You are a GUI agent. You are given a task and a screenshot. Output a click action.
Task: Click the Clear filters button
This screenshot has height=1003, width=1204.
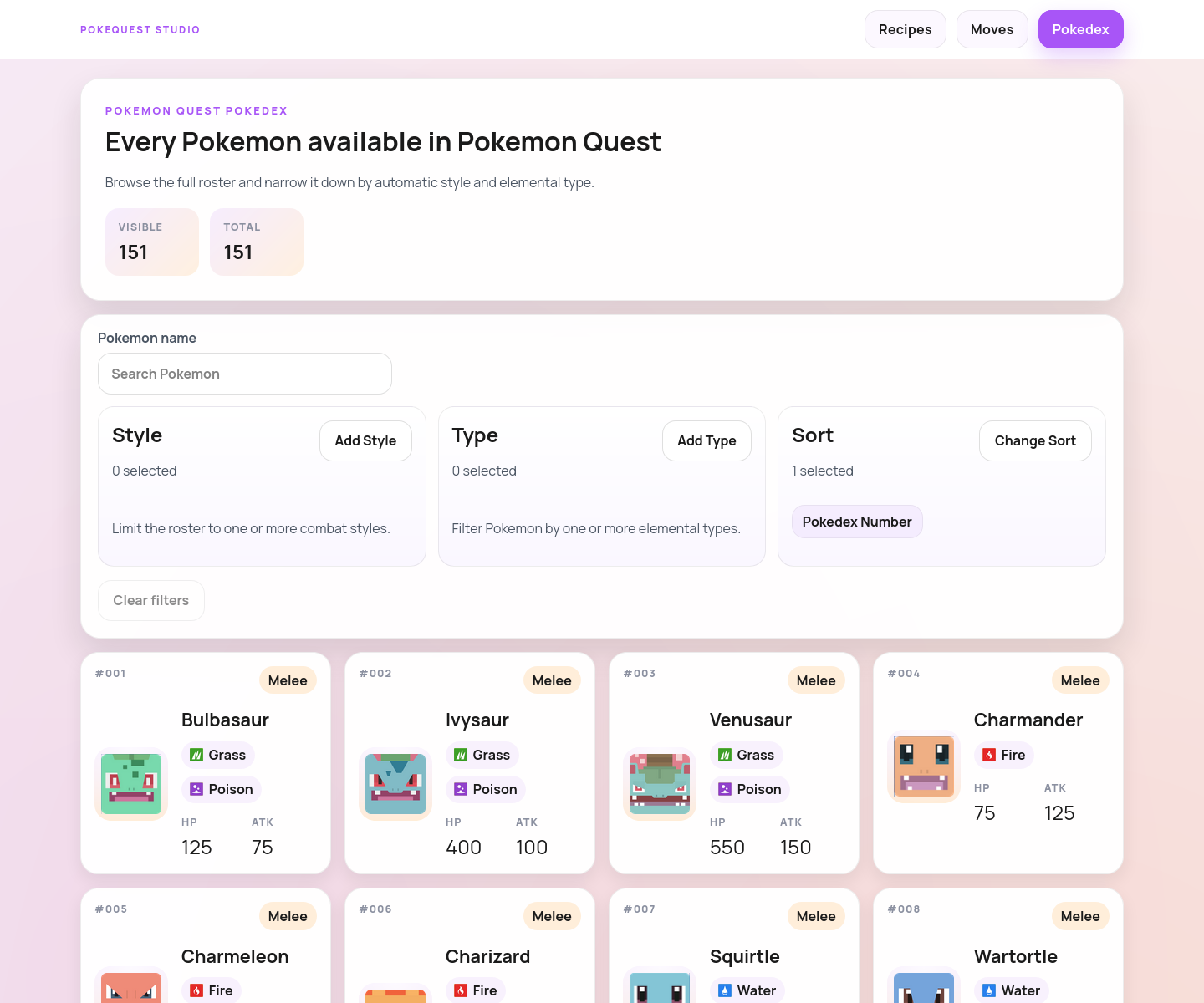coord(151,600)
